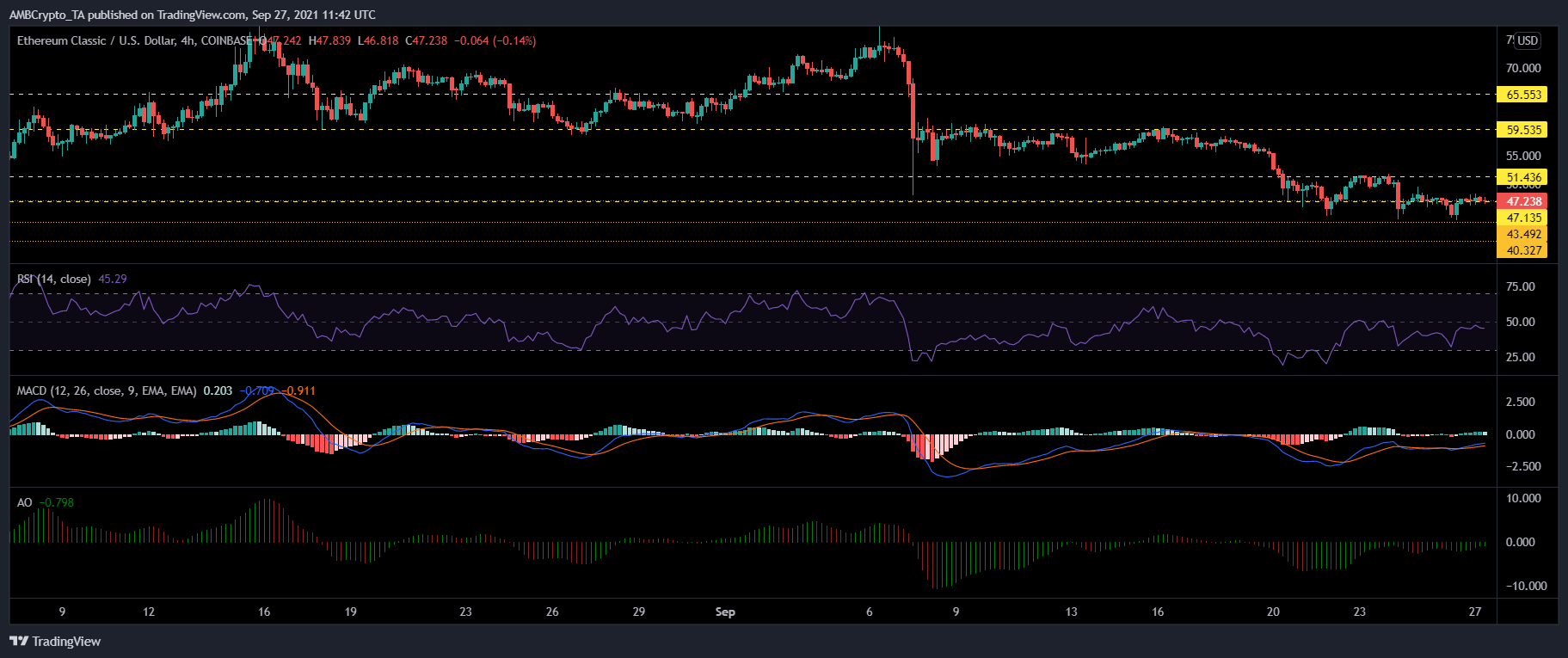Click the RSI 75.00 axis label
1568x658 pixels.
pyautogui.click(x=1521, y=286)
